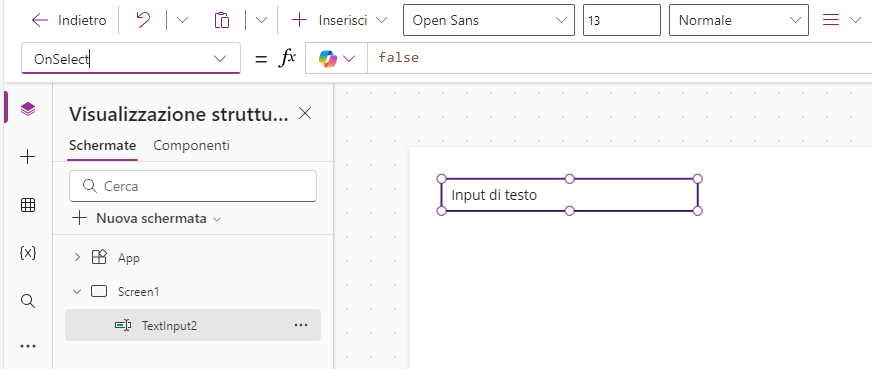
Task: Open the Open Sans font dropdown
Action: (489, 20)
